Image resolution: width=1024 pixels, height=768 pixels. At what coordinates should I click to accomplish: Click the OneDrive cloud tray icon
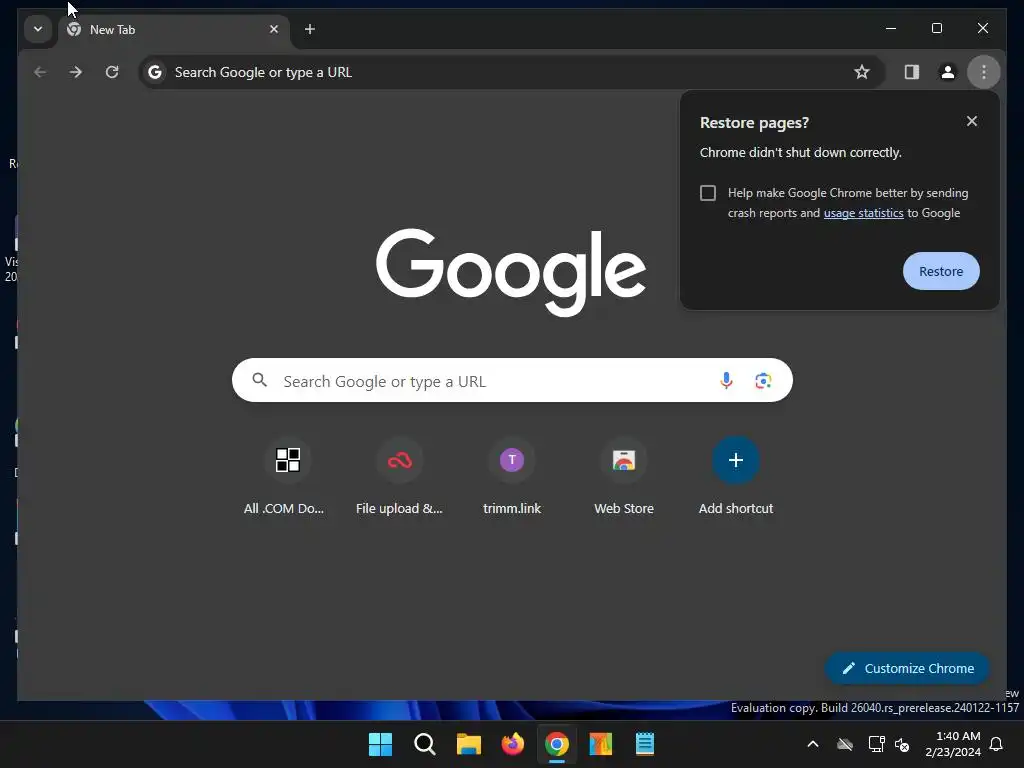click(x=845, y=744)
